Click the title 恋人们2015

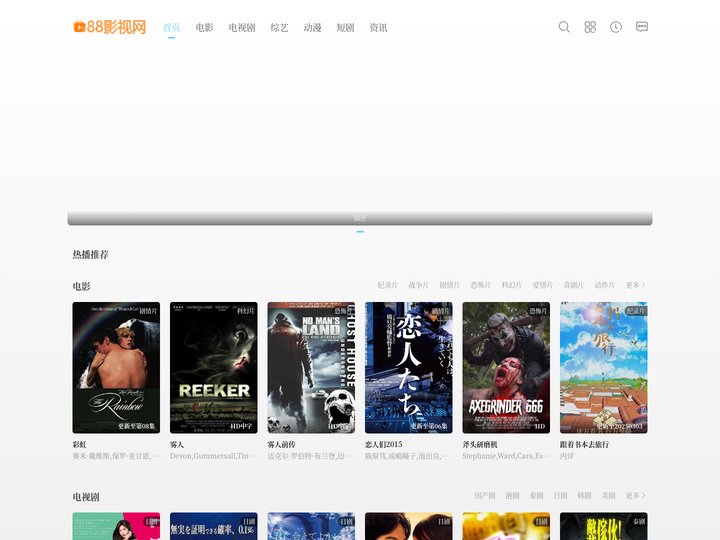coord(383,444)
